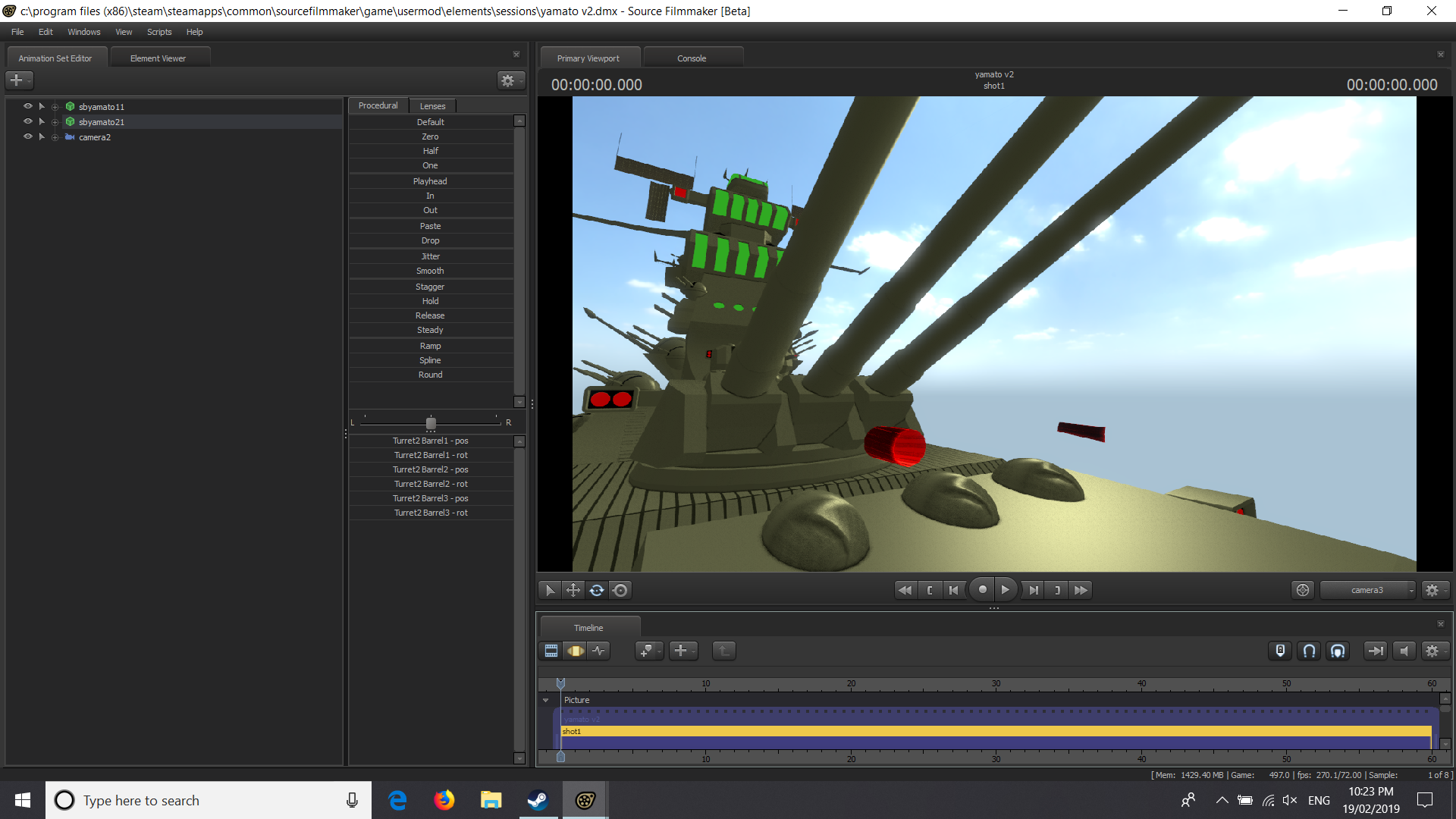1456x819 pixels.
Task: Apply the Spline procedural preset
Action: tap(431, 360)
